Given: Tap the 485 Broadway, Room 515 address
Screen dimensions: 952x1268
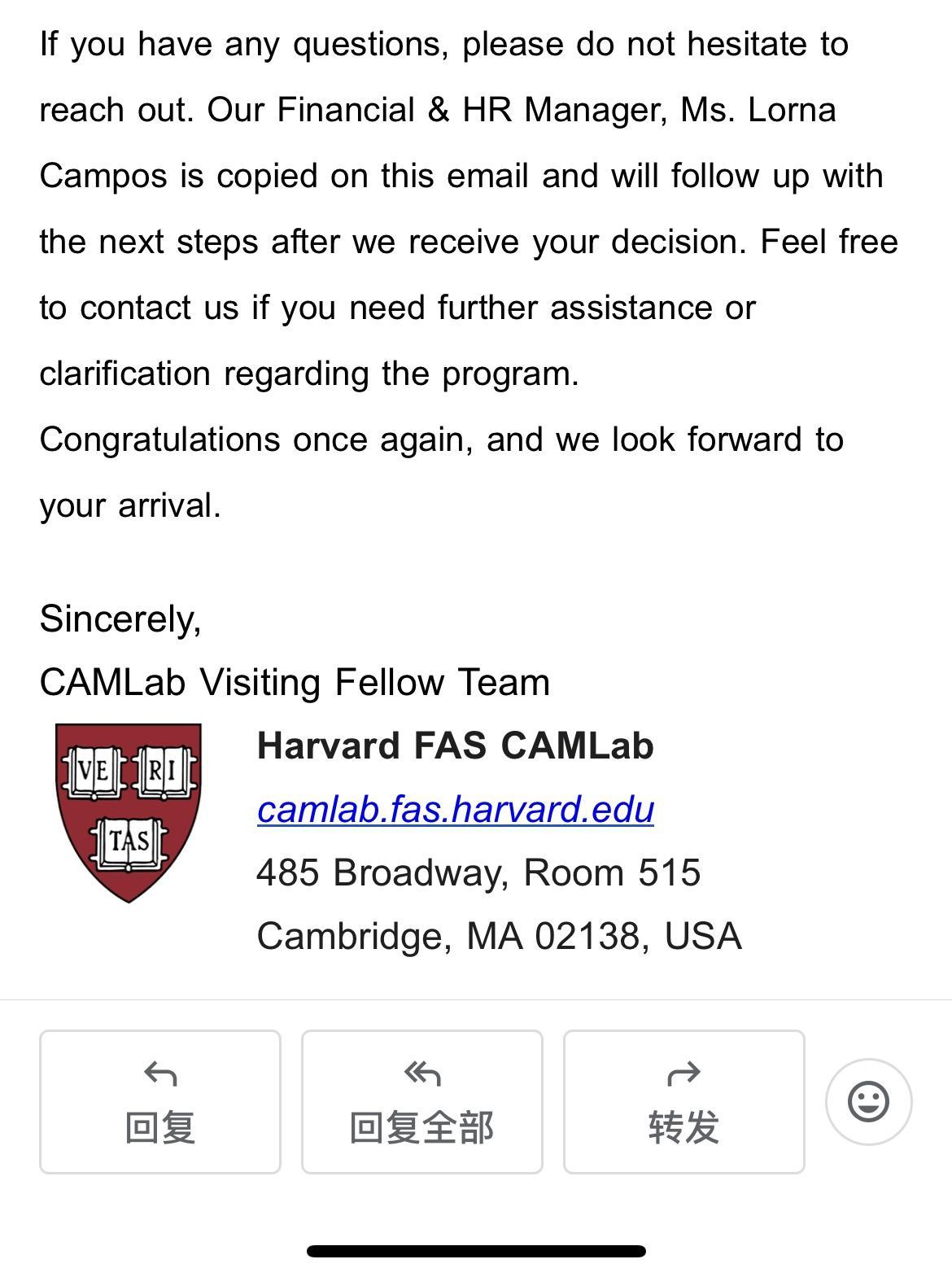Looking at the screenshot, I should 478,872.
